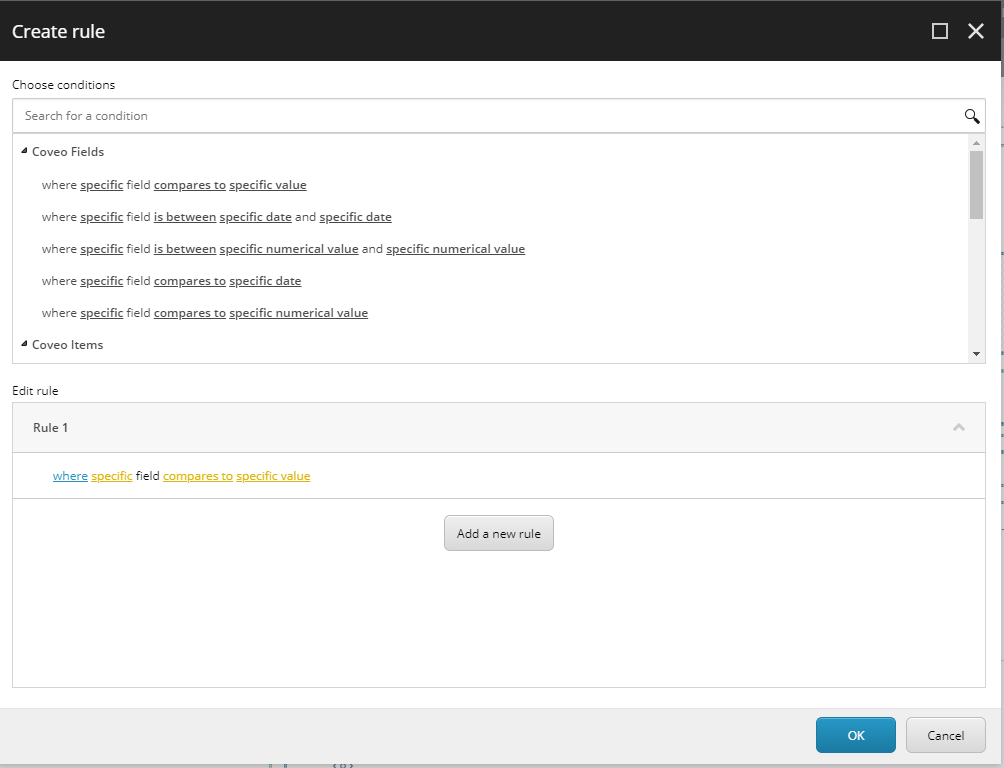Click the 'Edit rule' label

35,391
